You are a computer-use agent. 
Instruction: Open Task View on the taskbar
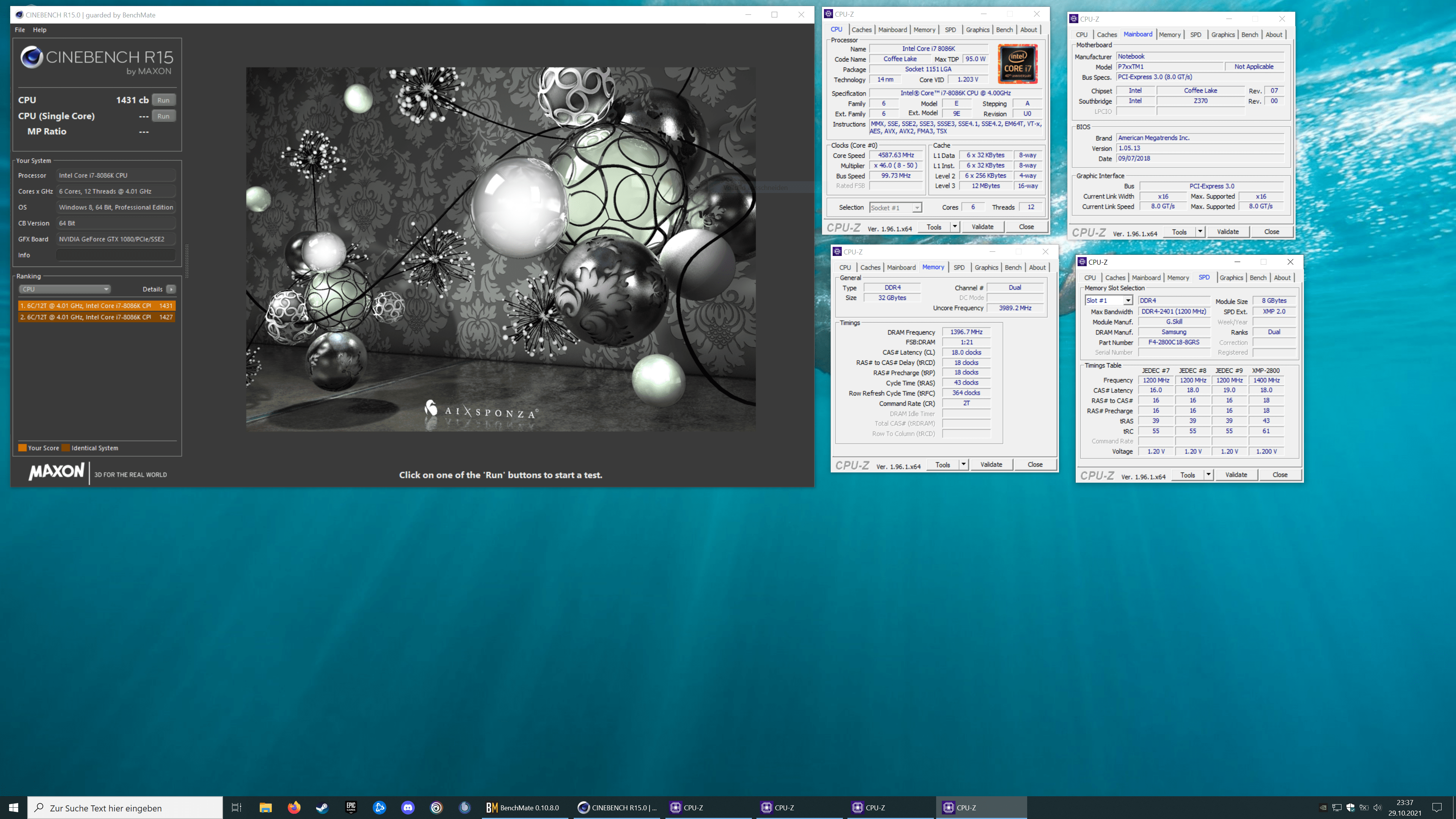coord(236,808)
